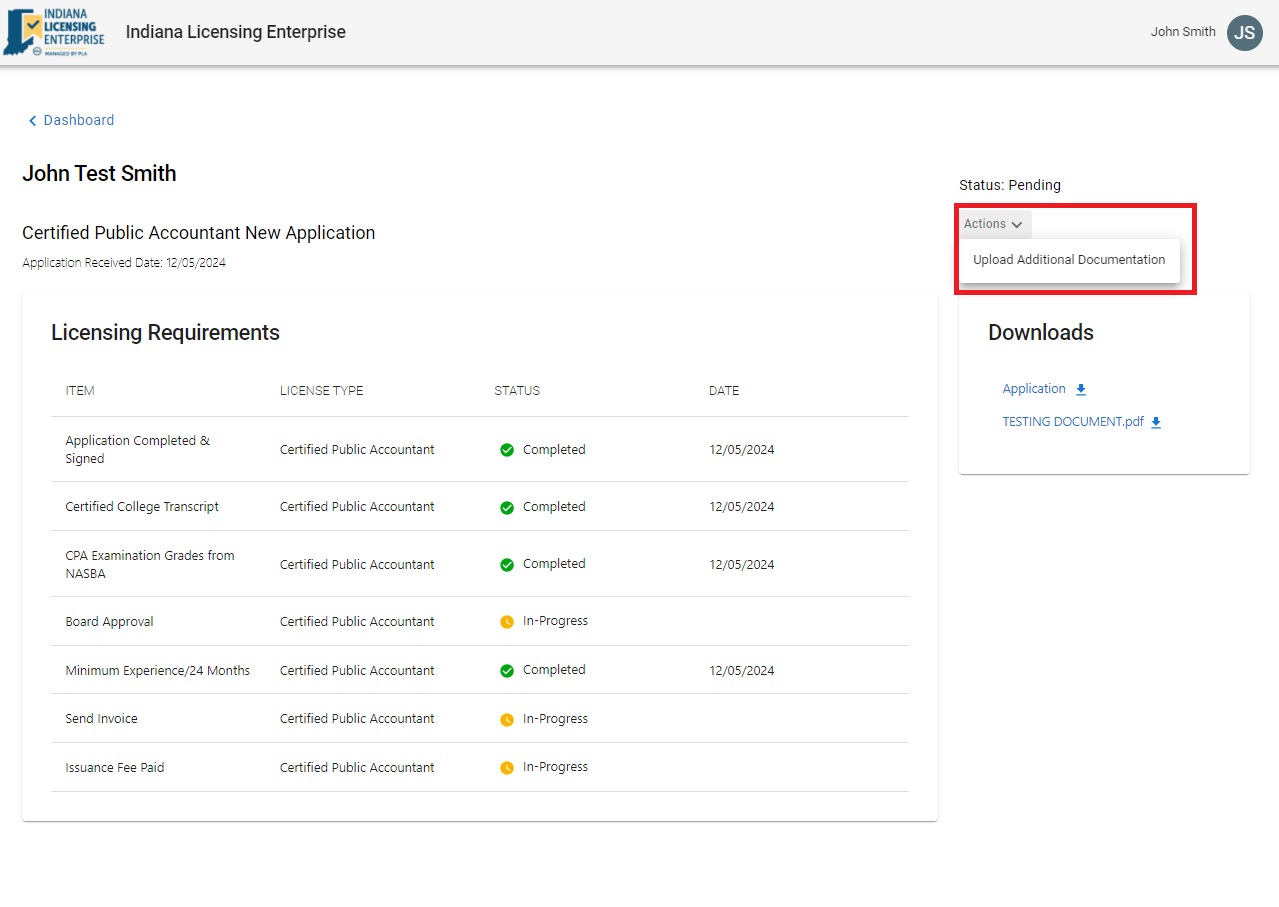Click the STATUS column header
The height and width of the screenshot is (907, 1279).
pyautogui.click(x=517, y=391)
